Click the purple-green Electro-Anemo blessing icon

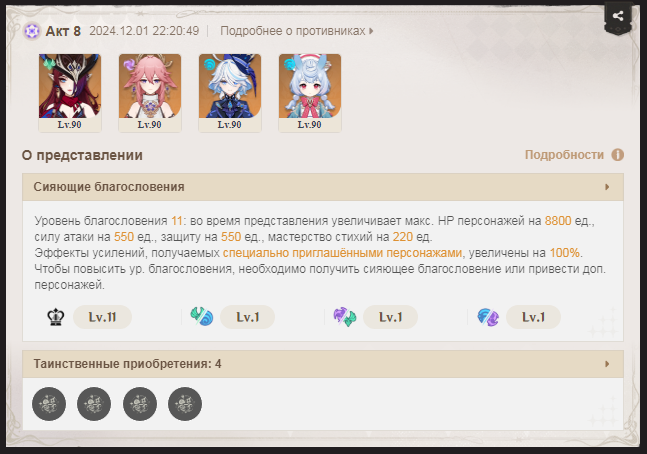345,317
